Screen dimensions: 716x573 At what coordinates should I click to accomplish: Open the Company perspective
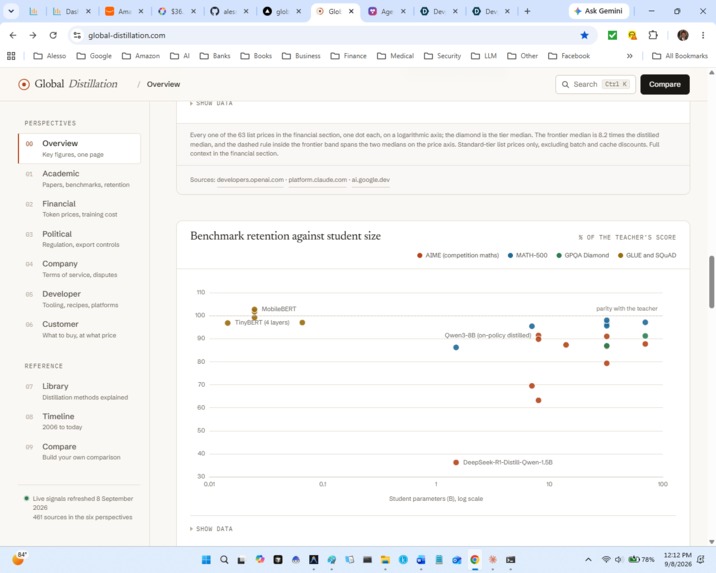pyautogui.click(x=79, y=269)
